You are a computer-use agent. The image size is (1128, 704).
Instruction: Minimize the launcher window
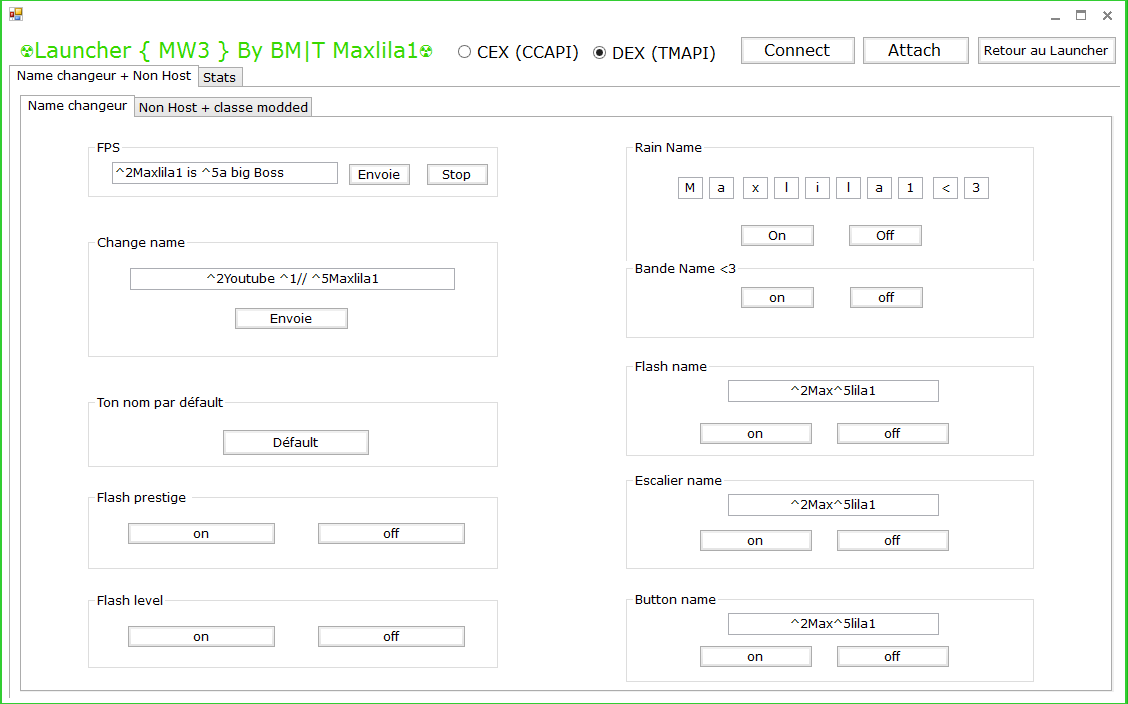pos(1055,16)
